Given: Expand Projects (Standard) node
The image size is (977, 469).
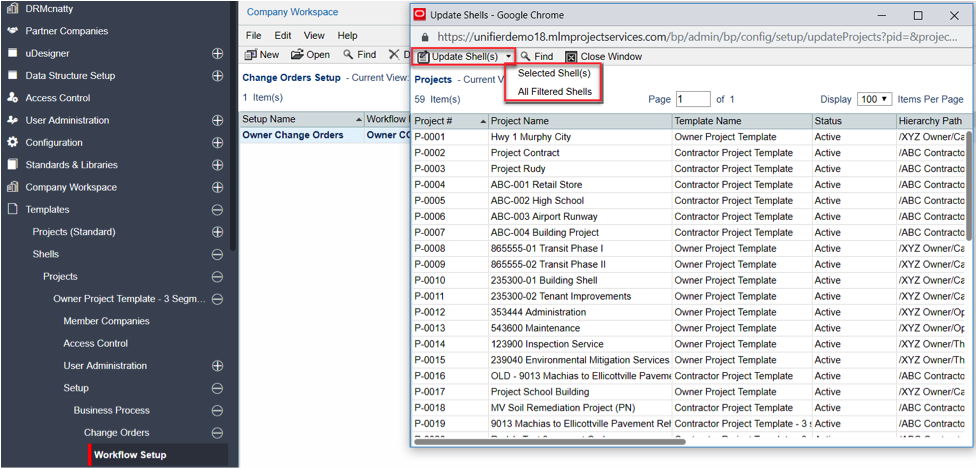Looking at the screenshot, I should 217,232.
